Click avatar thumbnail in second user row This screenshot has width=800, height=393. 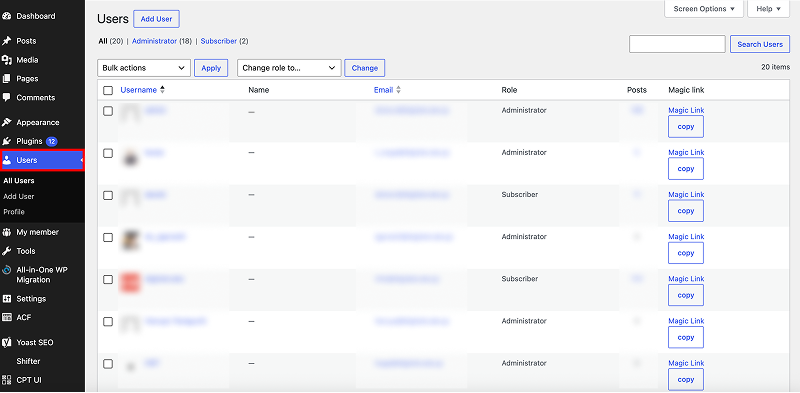131,157
